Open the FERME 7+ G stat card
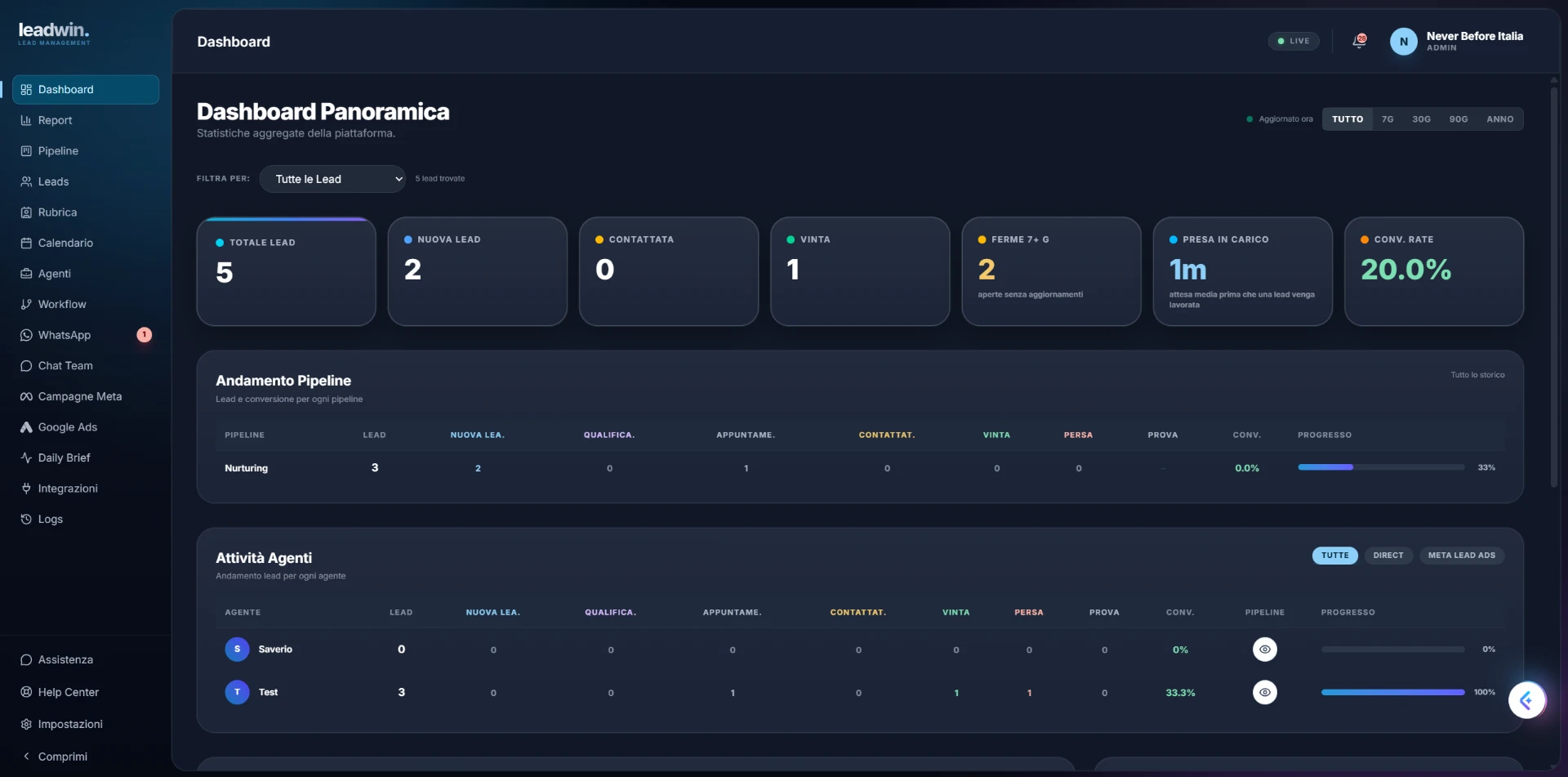Viewport: 1568px width, 777px height. pos(1051,271)
